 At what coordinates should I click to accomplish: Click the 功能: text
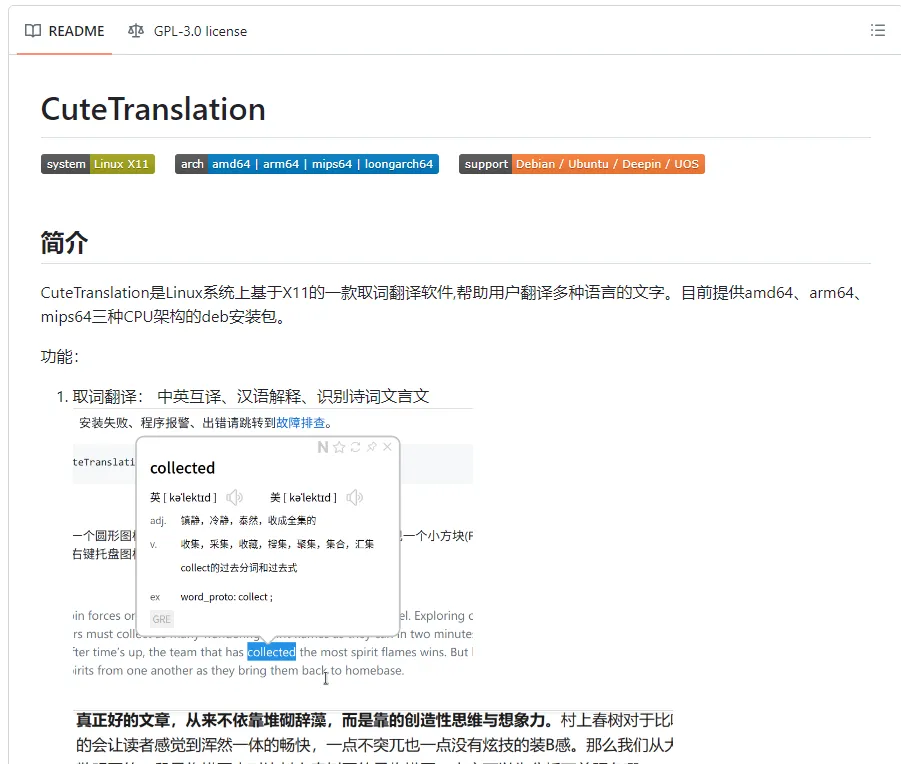click(x=60, y=356)
